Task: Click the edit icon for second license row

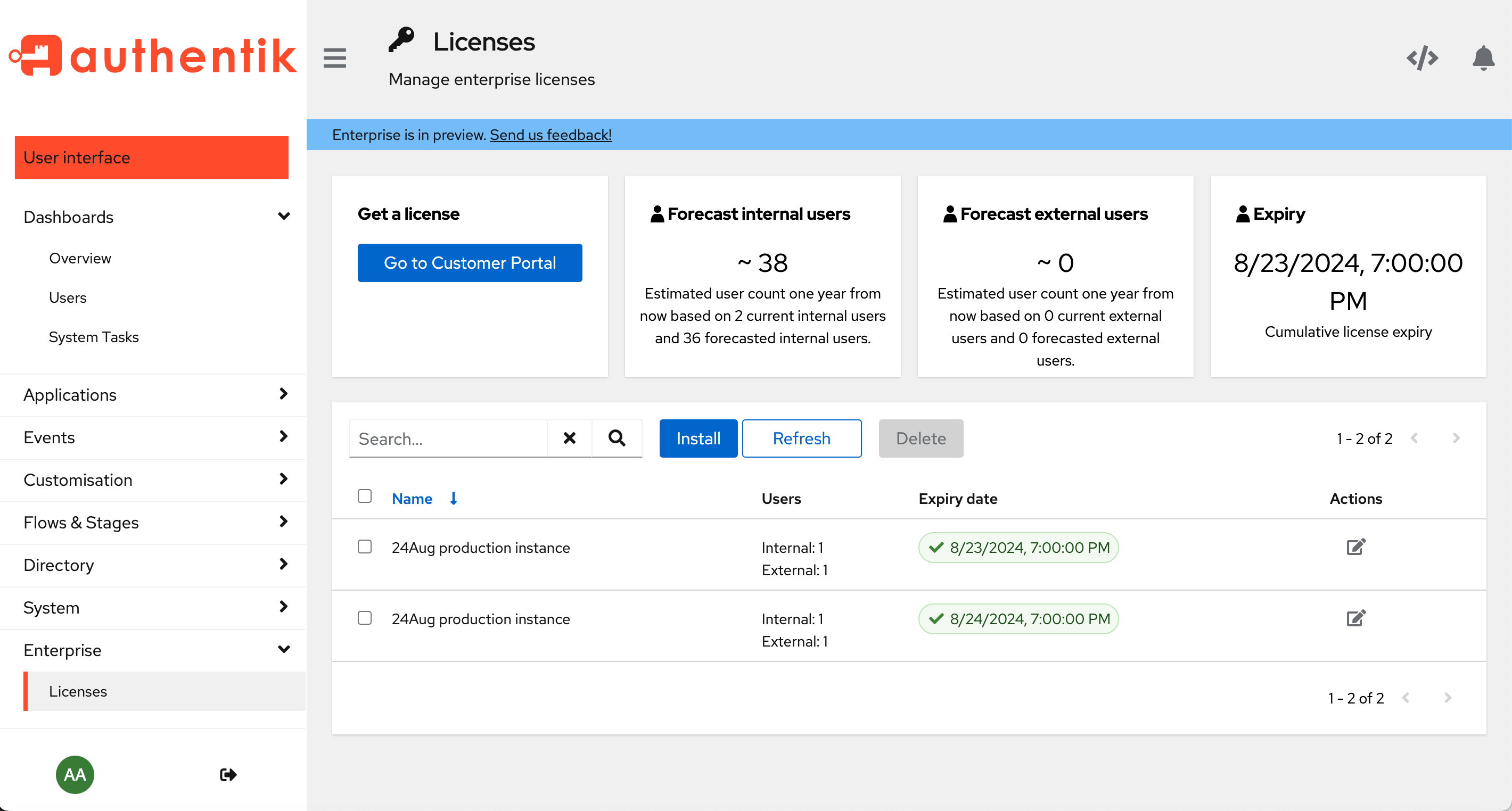Action: 1356,618
